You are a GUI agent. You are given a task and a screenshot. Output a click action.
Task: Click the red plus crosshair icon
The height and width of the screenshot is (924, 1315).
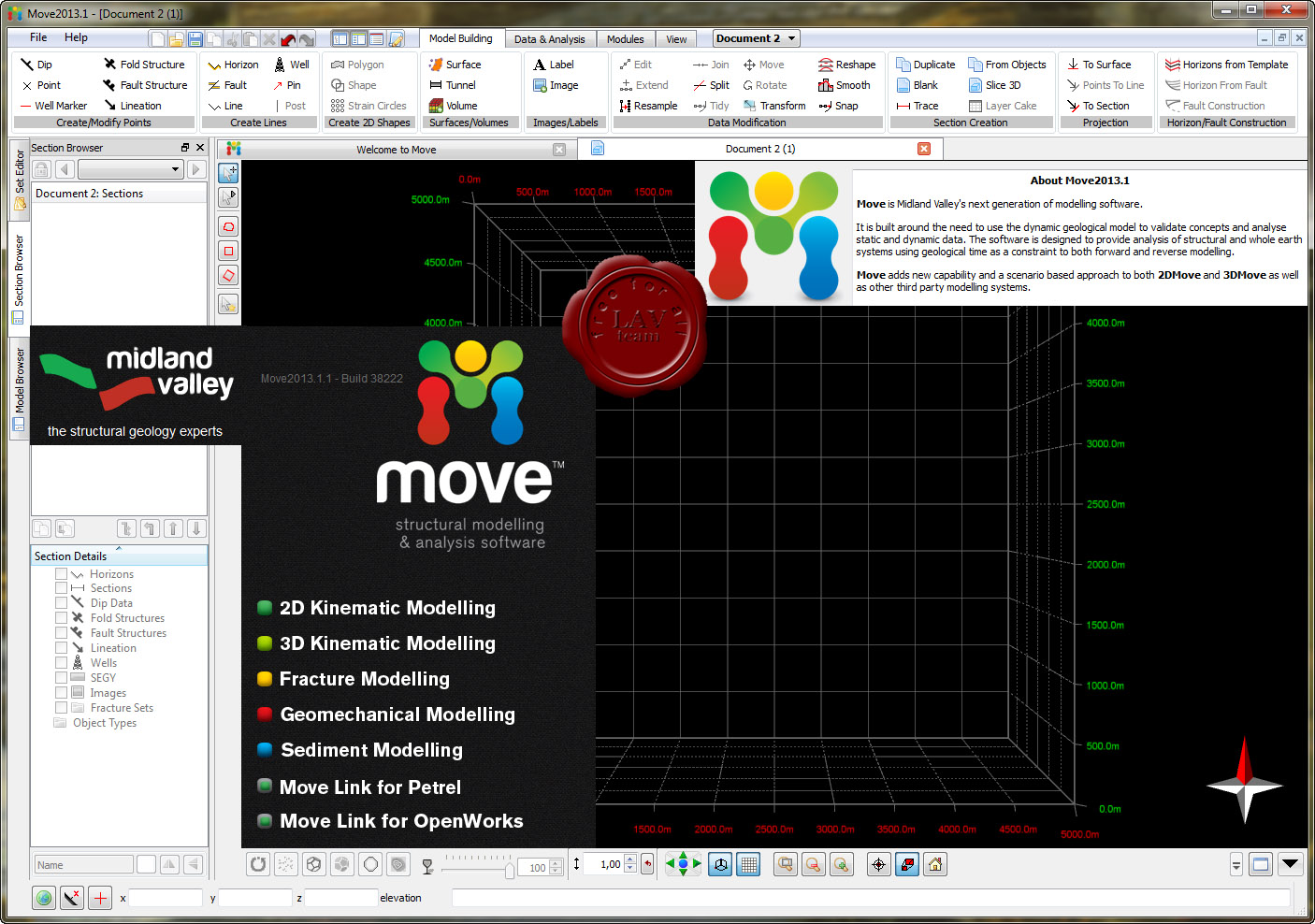coord(100,898)
